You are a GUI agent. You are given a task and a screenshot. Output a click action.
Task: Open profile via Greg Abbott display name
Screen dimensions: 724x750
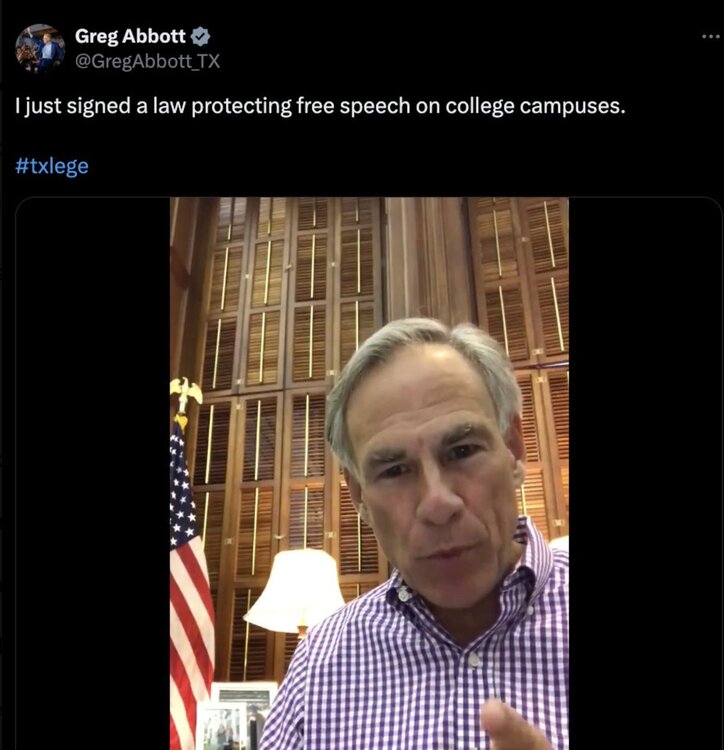click(x=130, y=37)
